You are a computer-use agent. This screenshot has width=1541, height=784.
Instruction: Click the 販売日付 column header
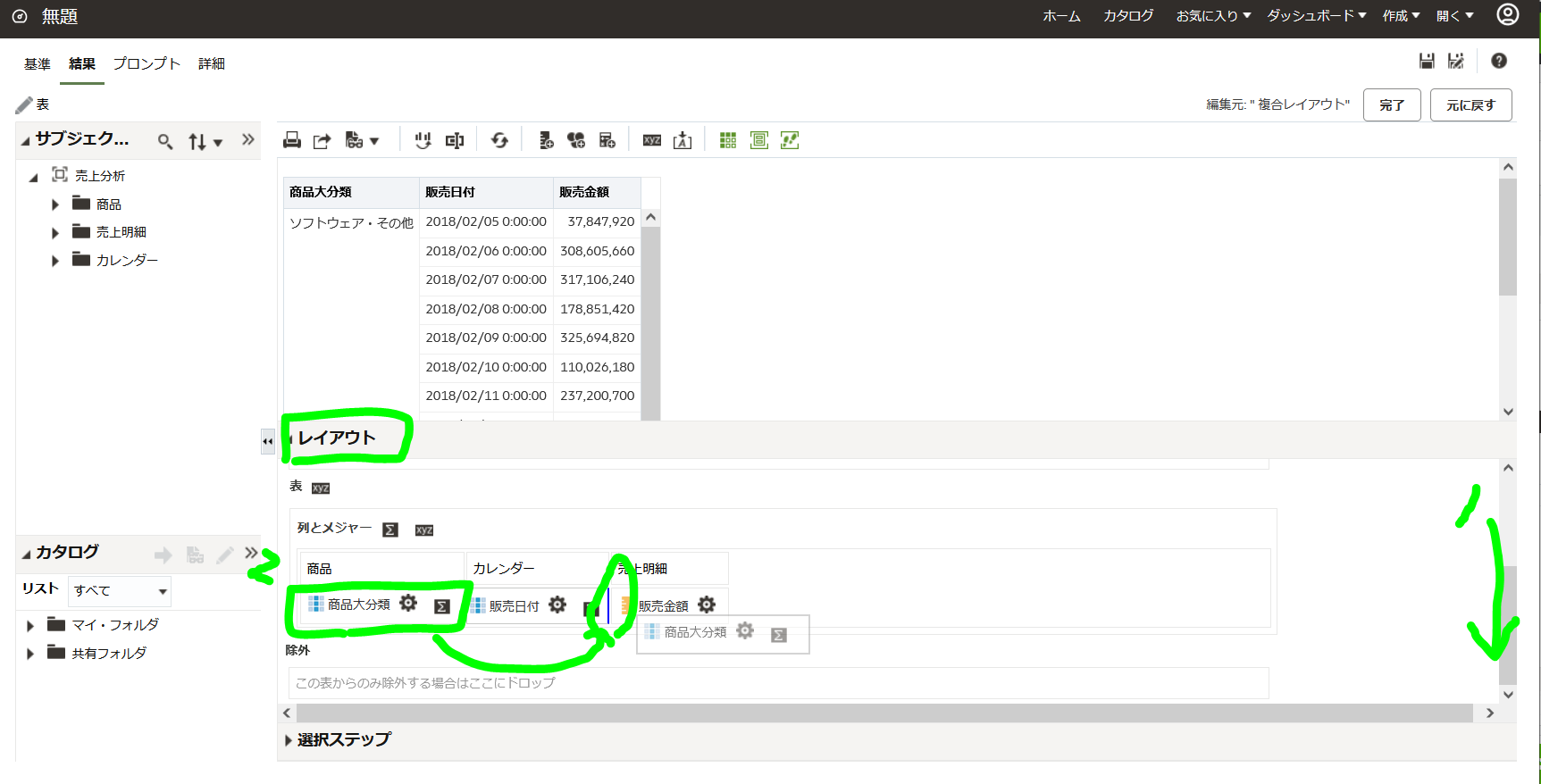[x=487, y=192]
